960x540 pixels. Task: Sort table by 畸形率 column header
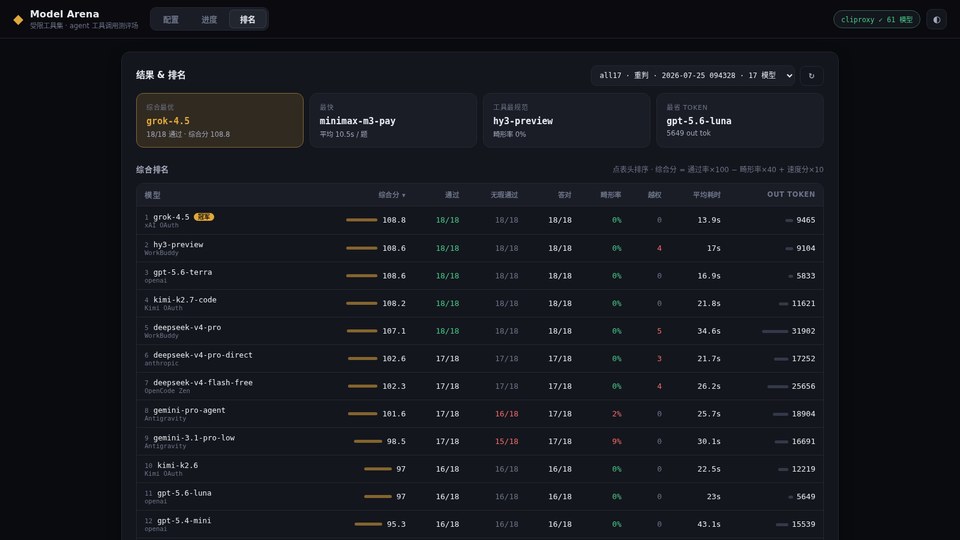point(610,195)
